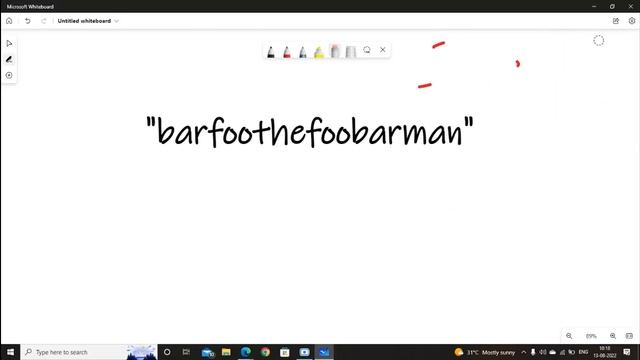Open Google Chrome from the taskbar
Screen dimensions: 640x360
point(265,352)
